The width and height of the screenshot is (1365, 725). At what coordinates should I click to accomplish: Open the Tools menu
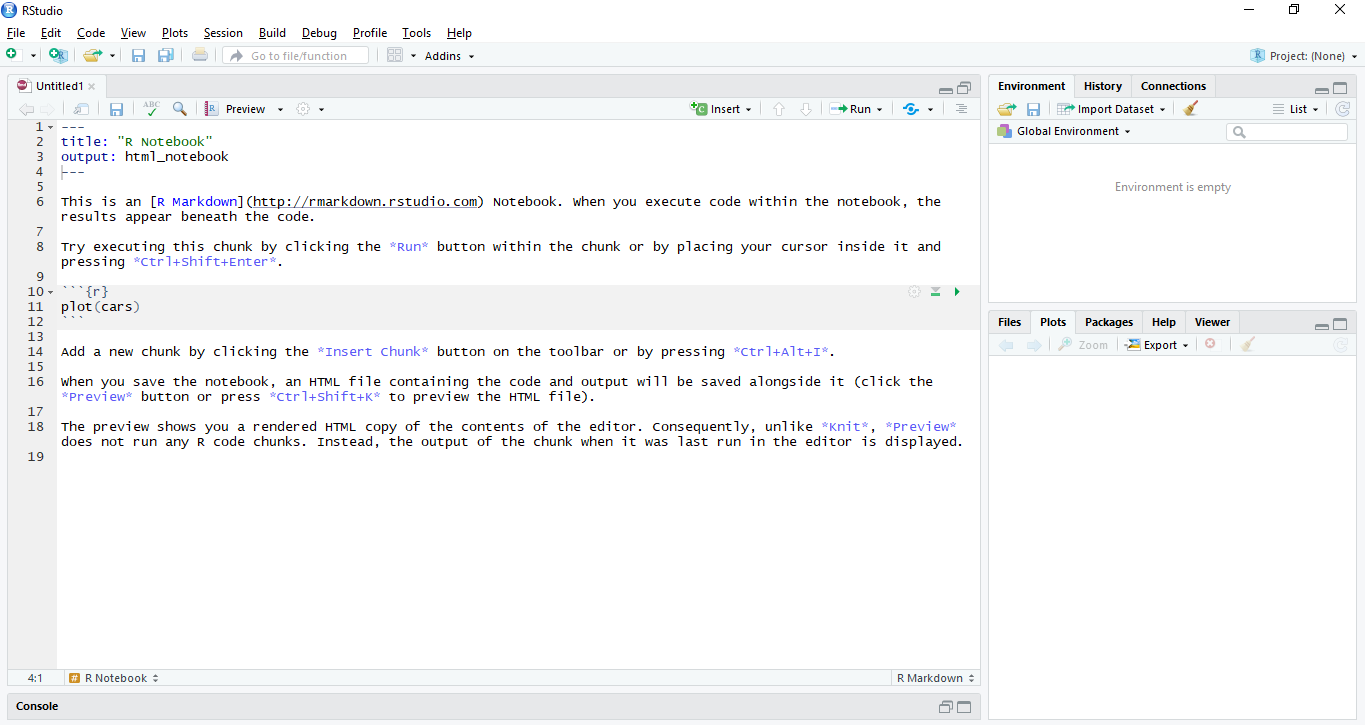pos(417,33)
